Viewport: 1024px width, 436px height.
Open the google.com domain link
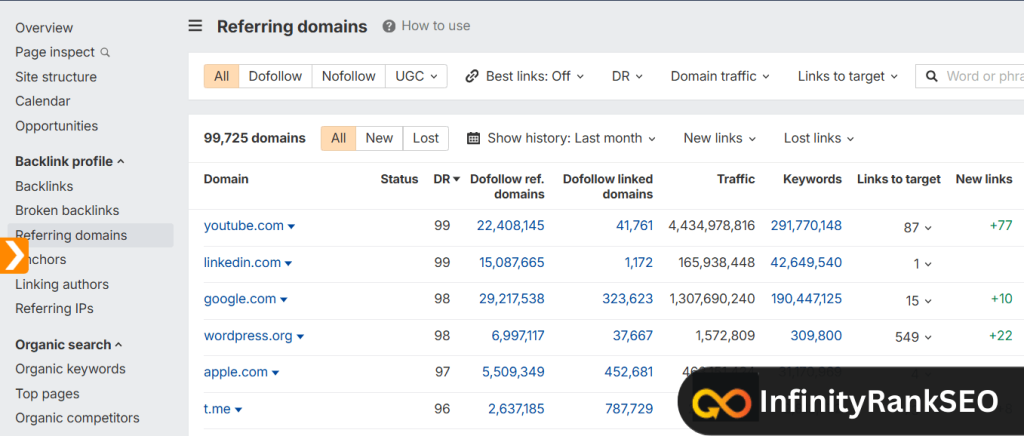(240, 299)
